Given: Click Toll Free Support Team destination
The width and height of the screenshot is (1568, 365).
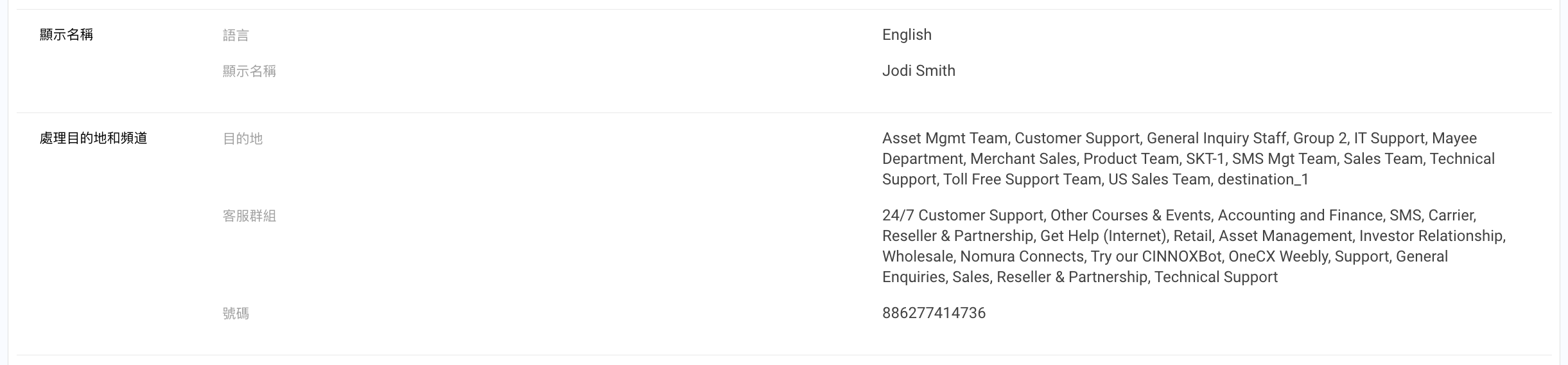Looking at the screenshot, I should click(x=1022, y=179).
